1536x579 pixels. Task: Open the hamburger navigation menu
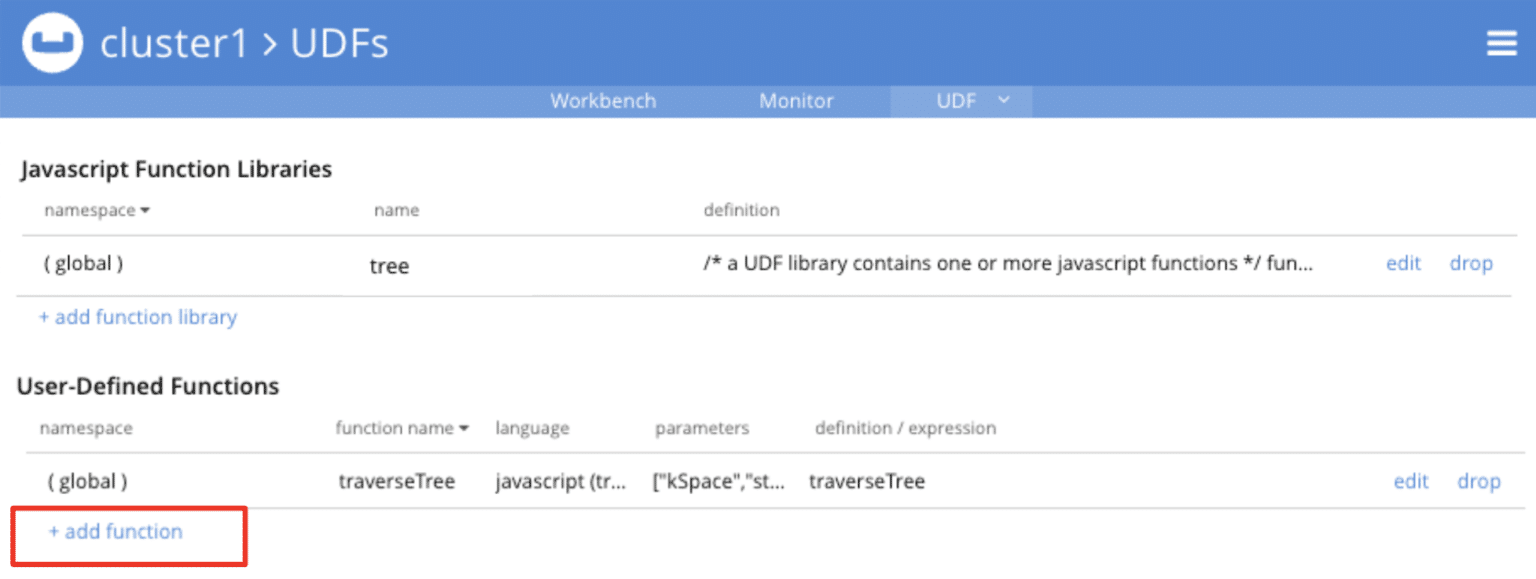click(x=1501, y=42)
